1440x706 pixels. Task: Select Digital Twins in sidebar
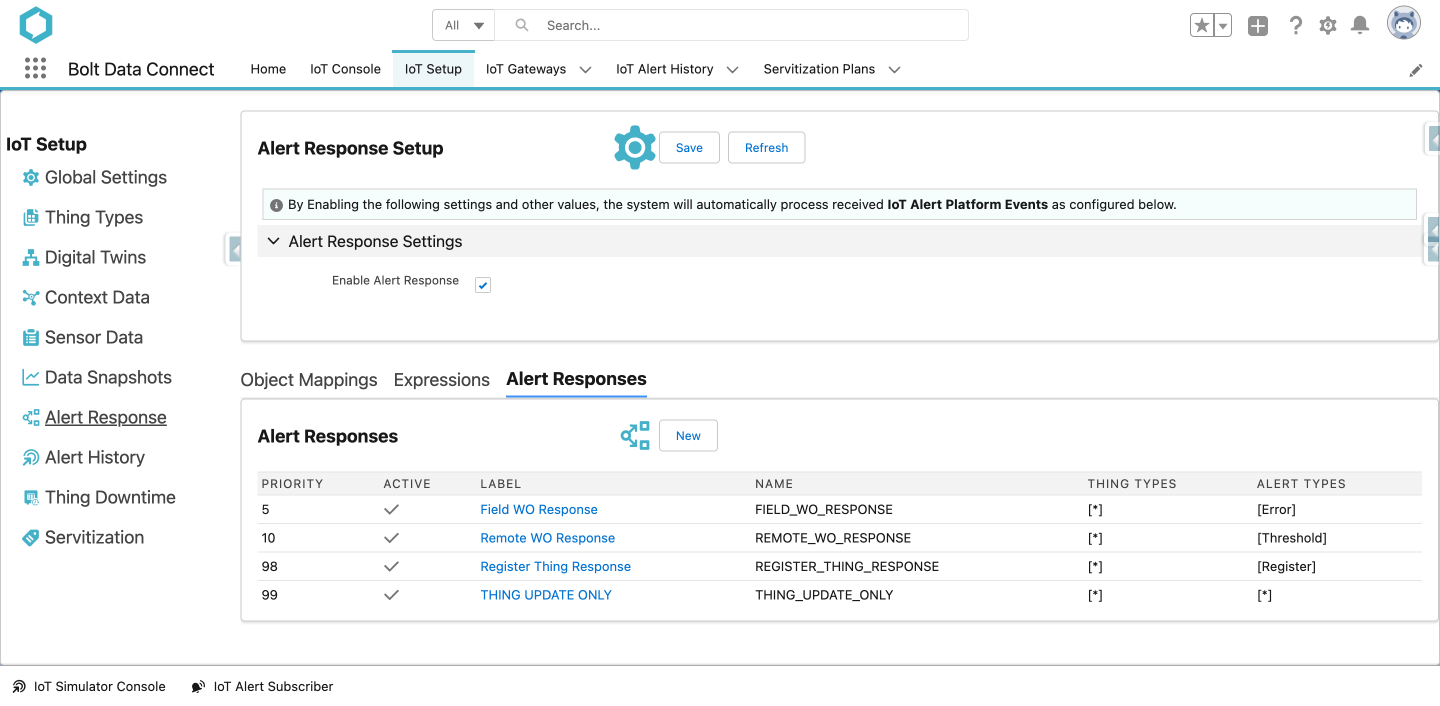[x=95, y=257]
